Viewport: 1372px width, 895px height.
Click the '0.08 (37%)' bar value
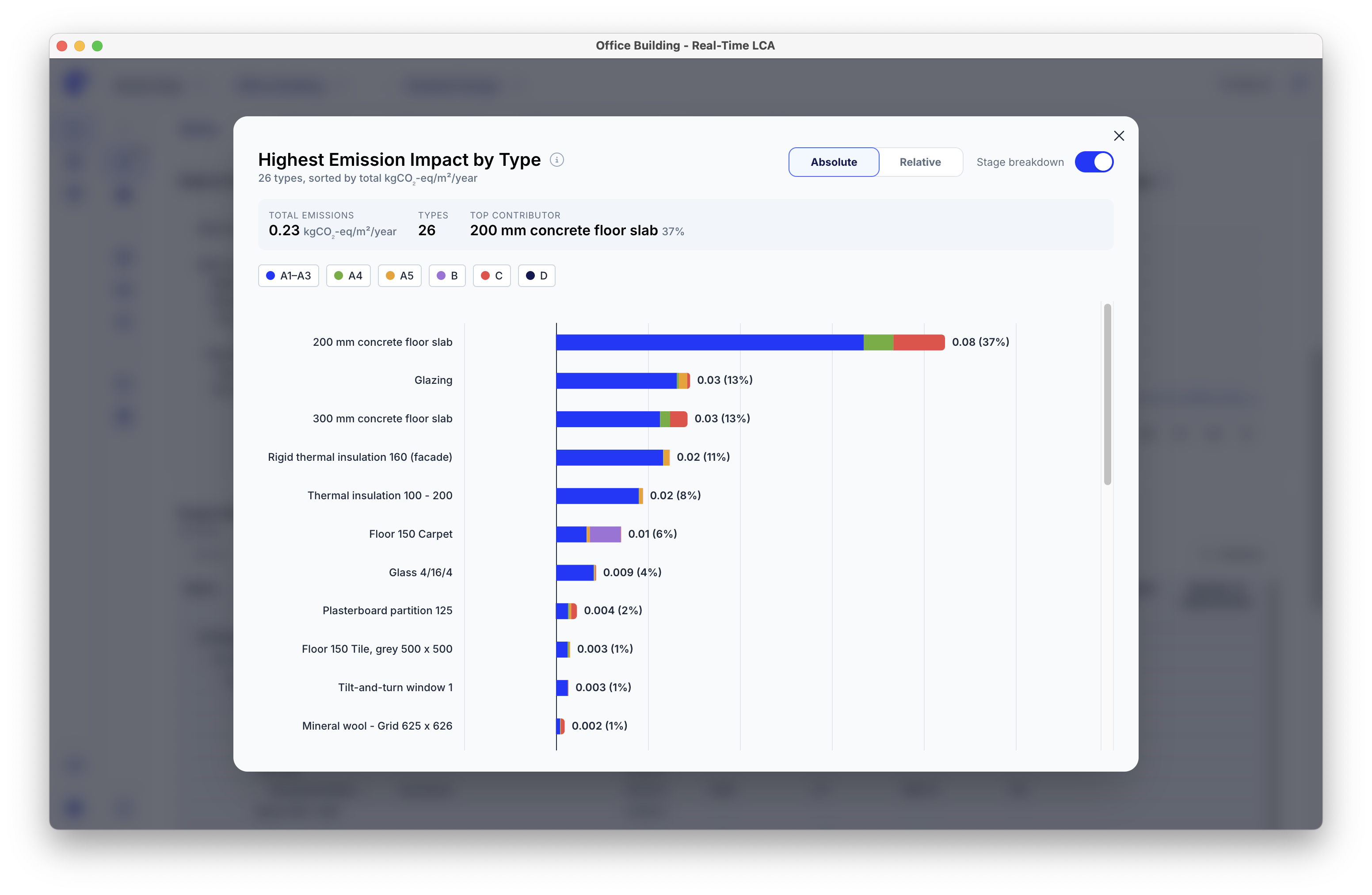(x=980, y=342)
